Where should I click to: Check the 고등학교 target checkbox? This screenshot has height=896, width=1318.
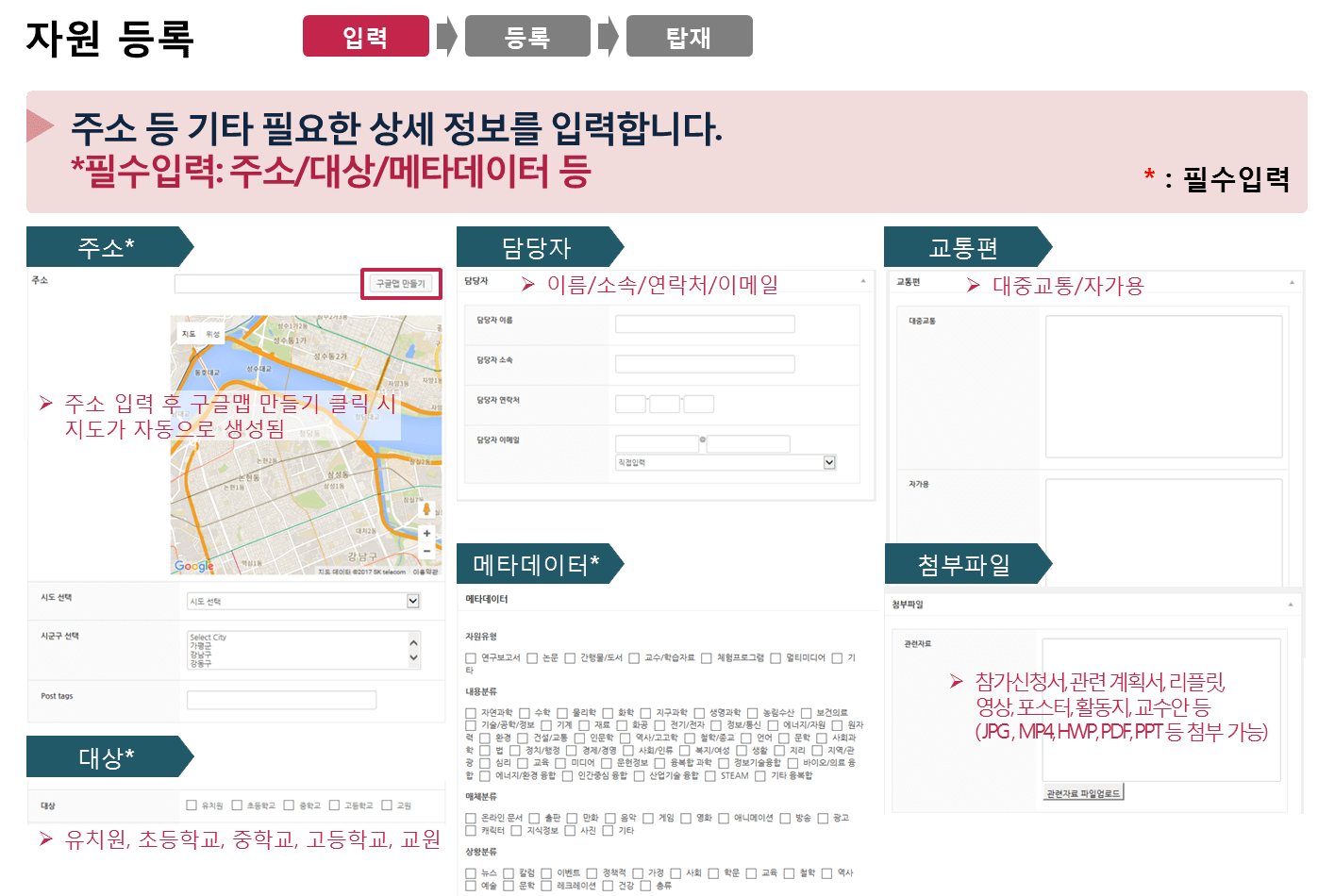[x=333, y=805]
